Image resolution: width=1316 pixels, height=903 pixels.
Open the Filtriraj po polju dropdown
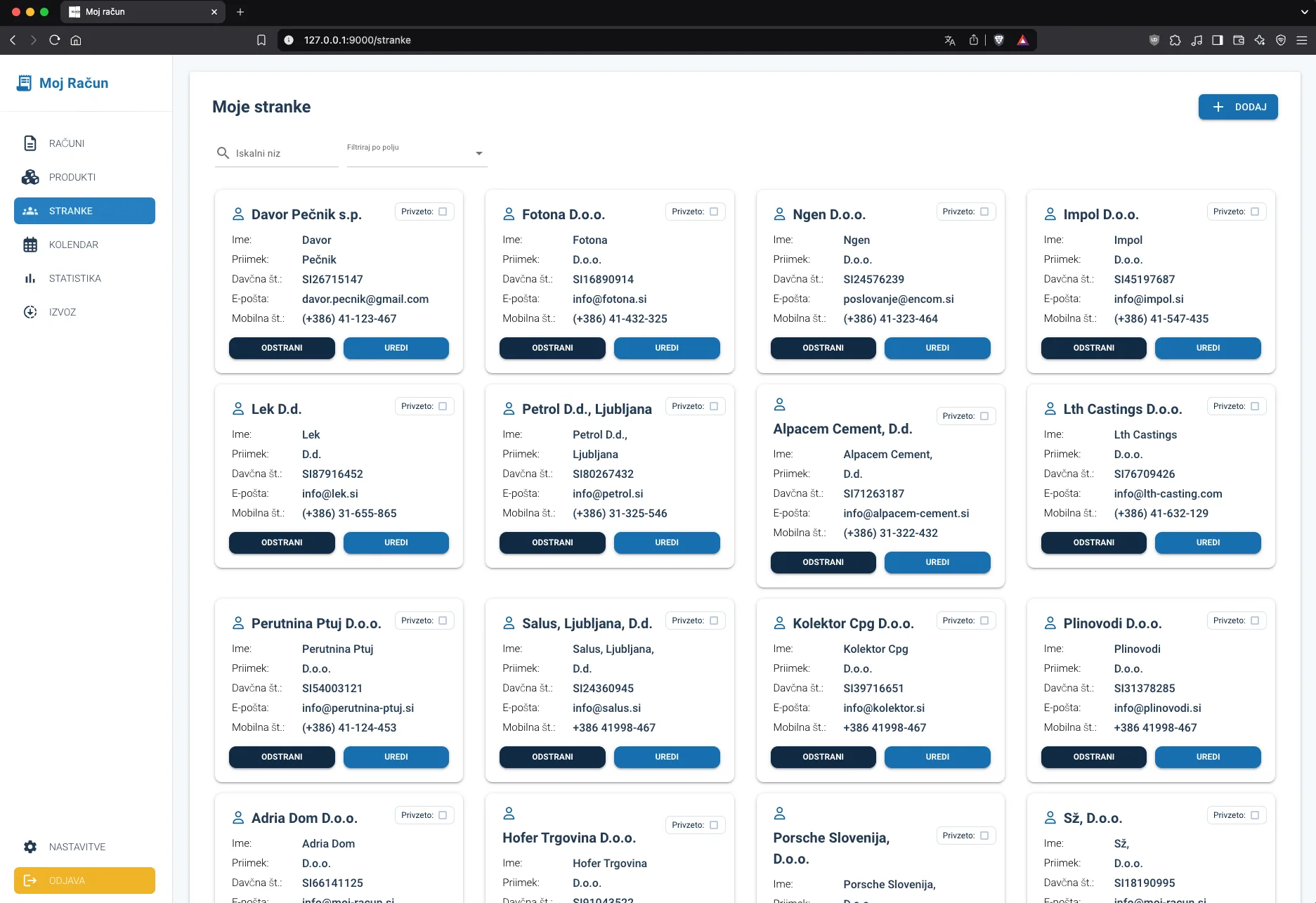416,152
